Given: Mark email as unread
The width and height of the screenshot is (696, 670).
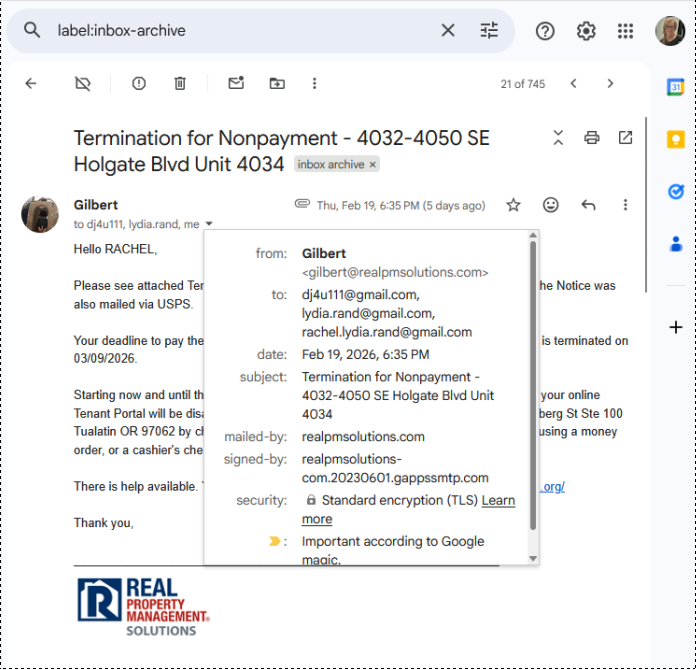Looking at the screenshot, I should pos(236,84).
